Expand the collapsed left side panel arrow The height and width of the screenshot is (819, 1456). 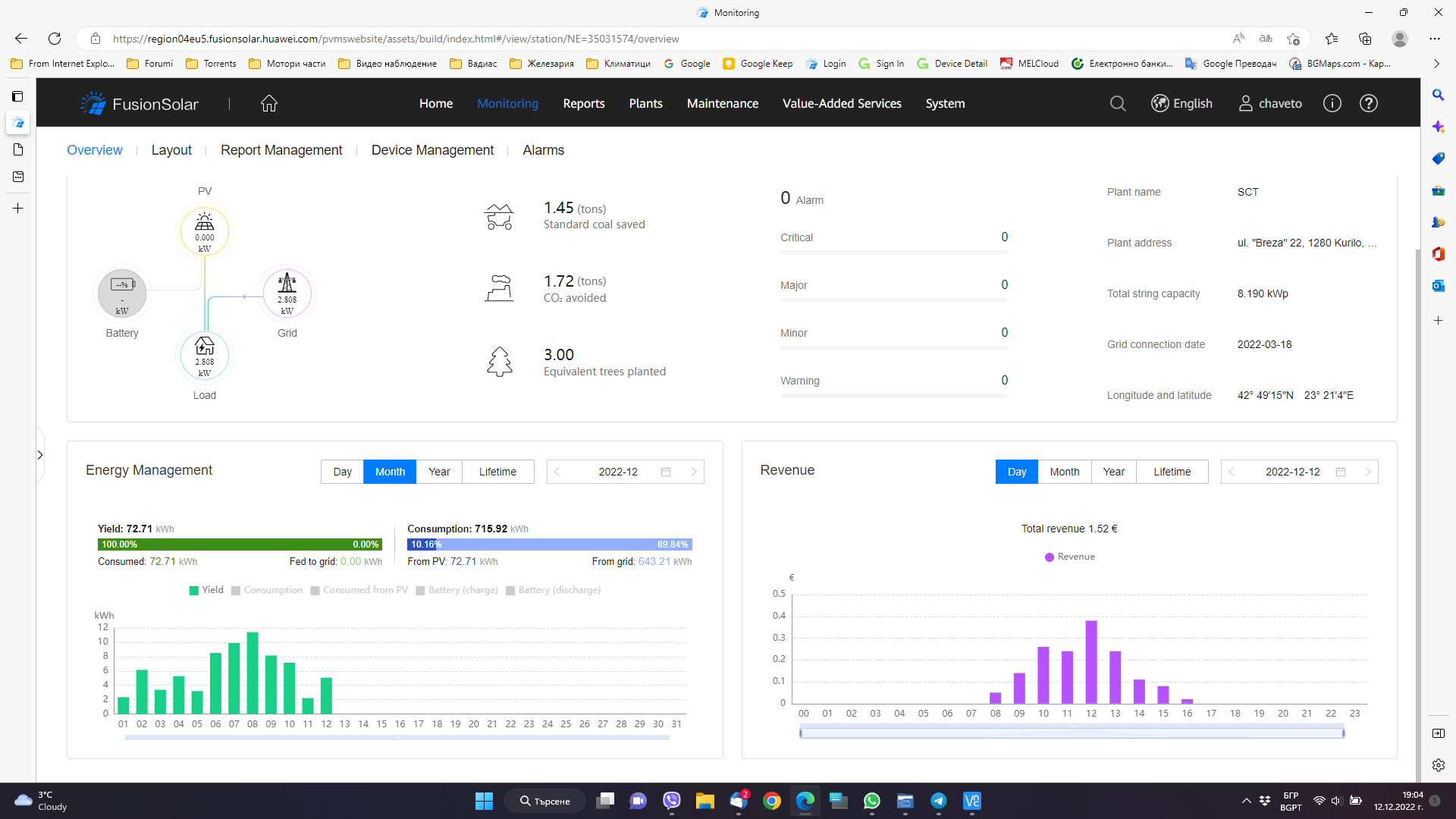[x=40, y=455]
